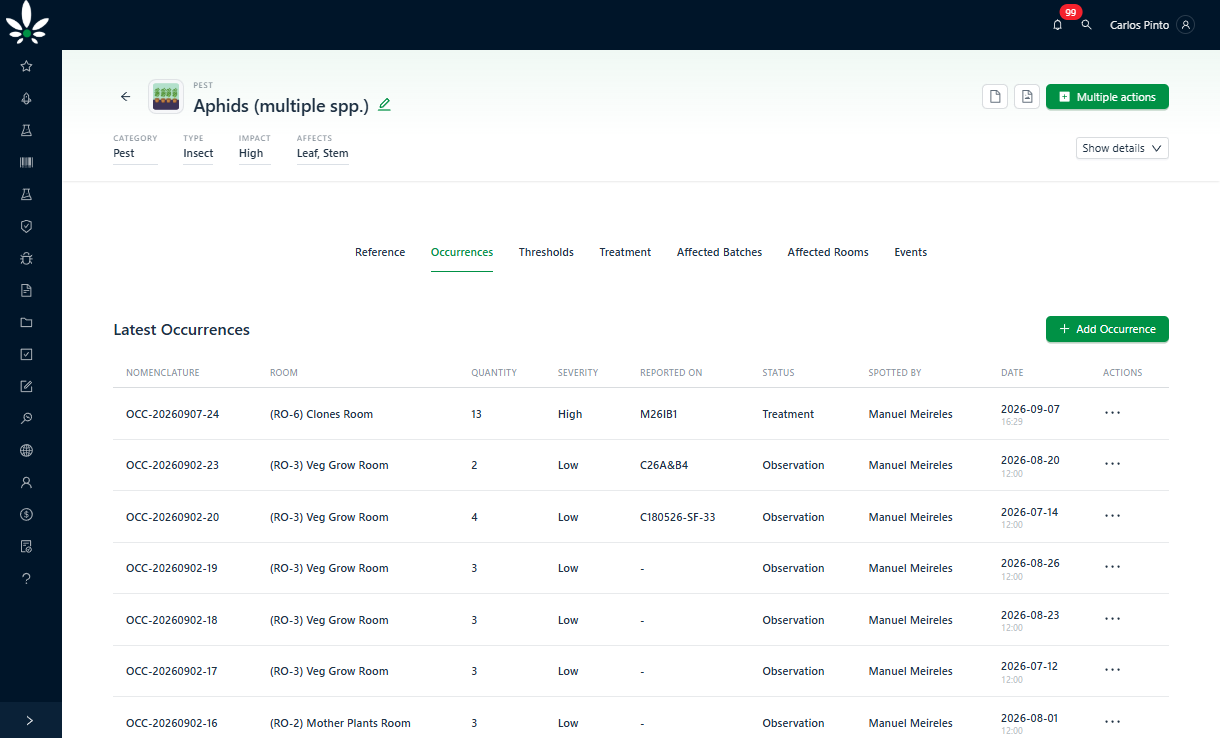The height and width of the screenshot is (738, 1220).
Task: Open actions menu for OCC-20260902-23
Action: tap(1112, 465)
